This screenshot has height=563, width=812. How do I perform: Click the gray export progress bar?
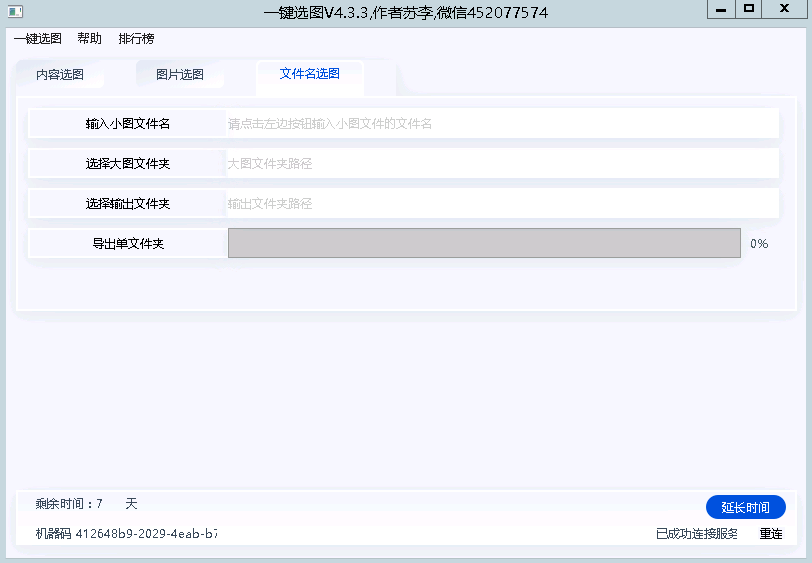click(484, 243)
